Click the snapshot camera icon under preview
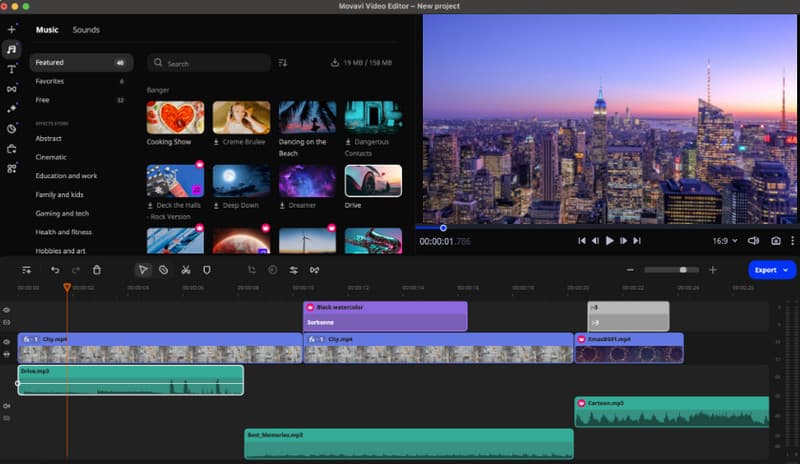This screenshot has width=800, height=464. 775,241
